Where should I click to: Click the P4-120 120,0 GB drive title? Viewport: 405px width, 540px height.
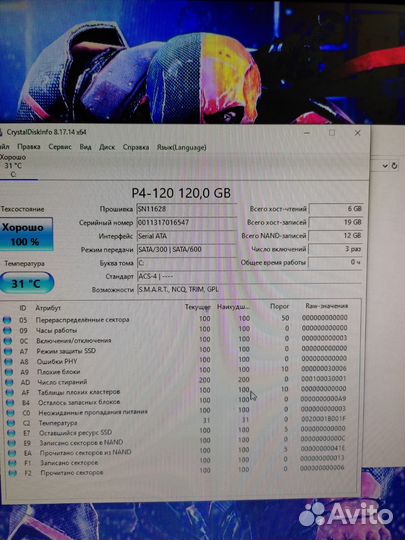point(181,193)
